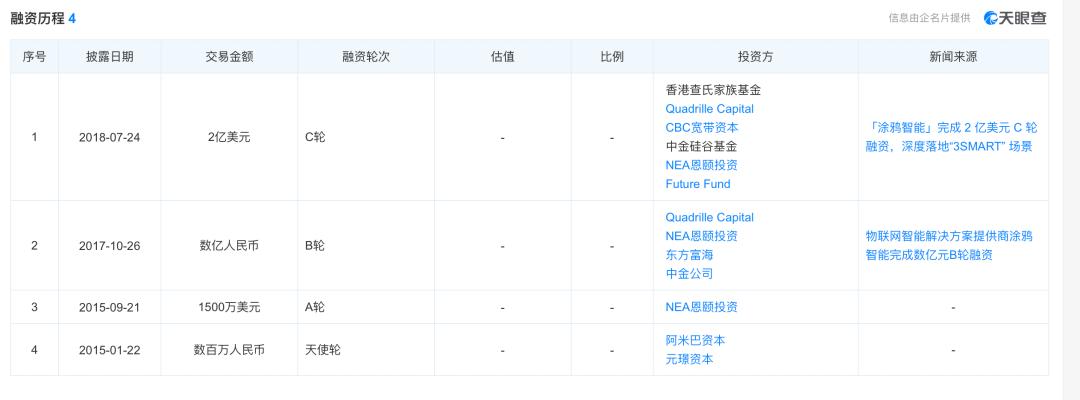This screenshot has width=1080, height=400.
Task: Click the 融资历程 section heading
Action: pyautogui.click(x=37, y=19)
